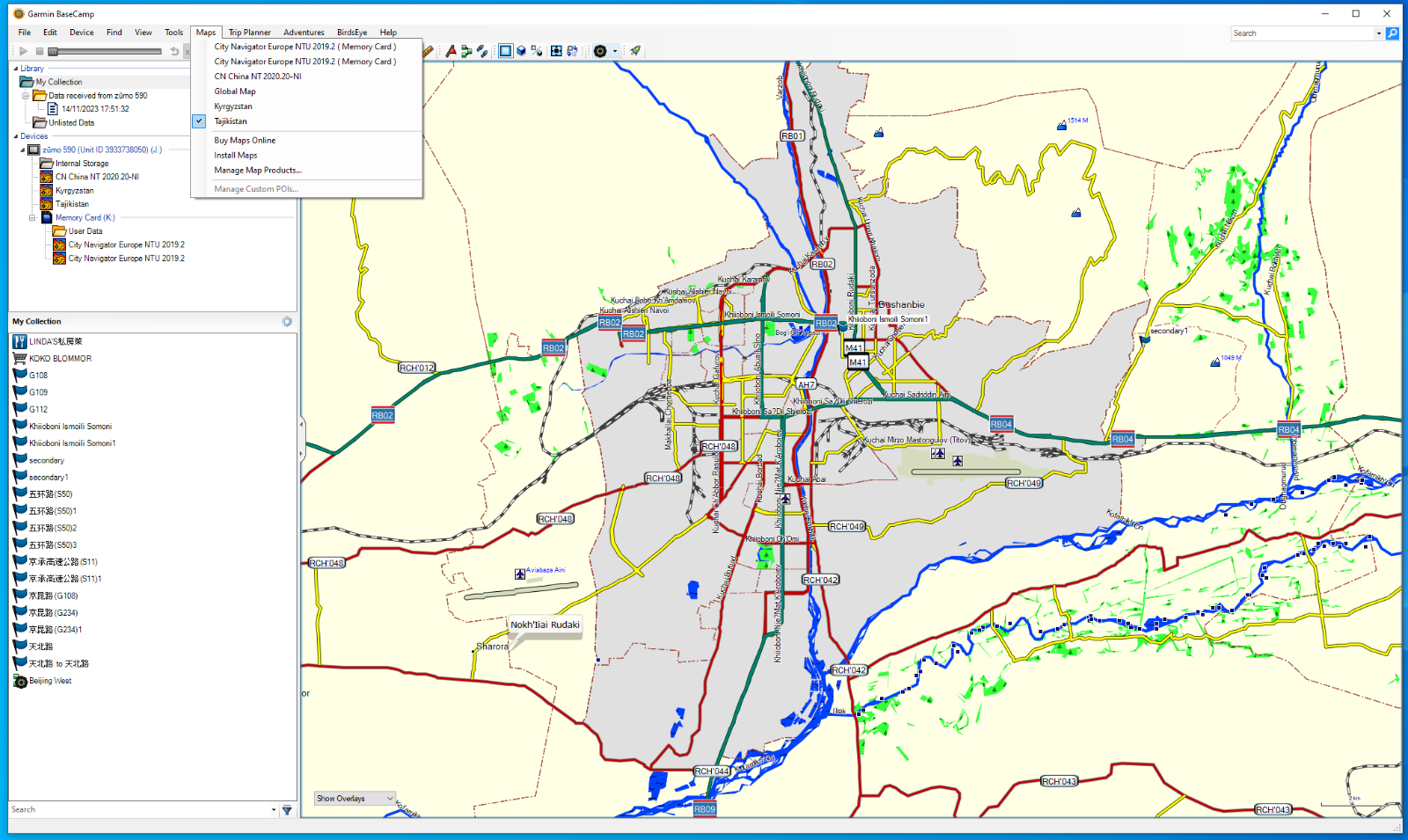Click the blue search magnifier button
The height and width of the screenshot is (840, 1408).
coord(1392,33)
